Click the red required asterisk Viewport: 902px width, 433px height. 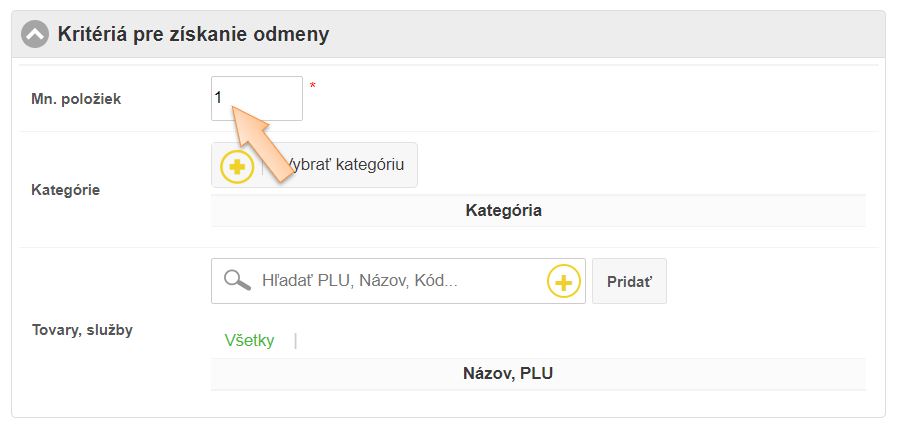click(x=312, y=87)
